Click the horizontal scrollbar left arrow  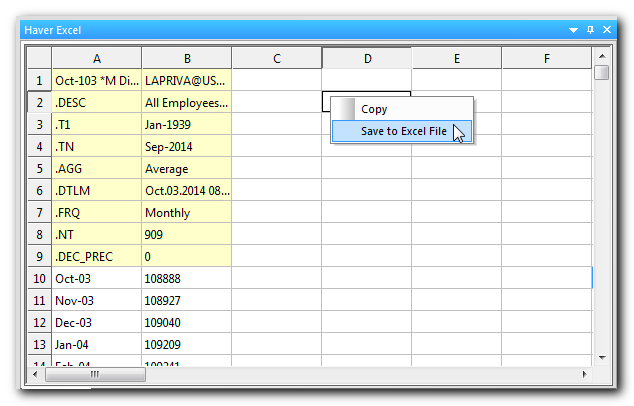click(35, 374)
